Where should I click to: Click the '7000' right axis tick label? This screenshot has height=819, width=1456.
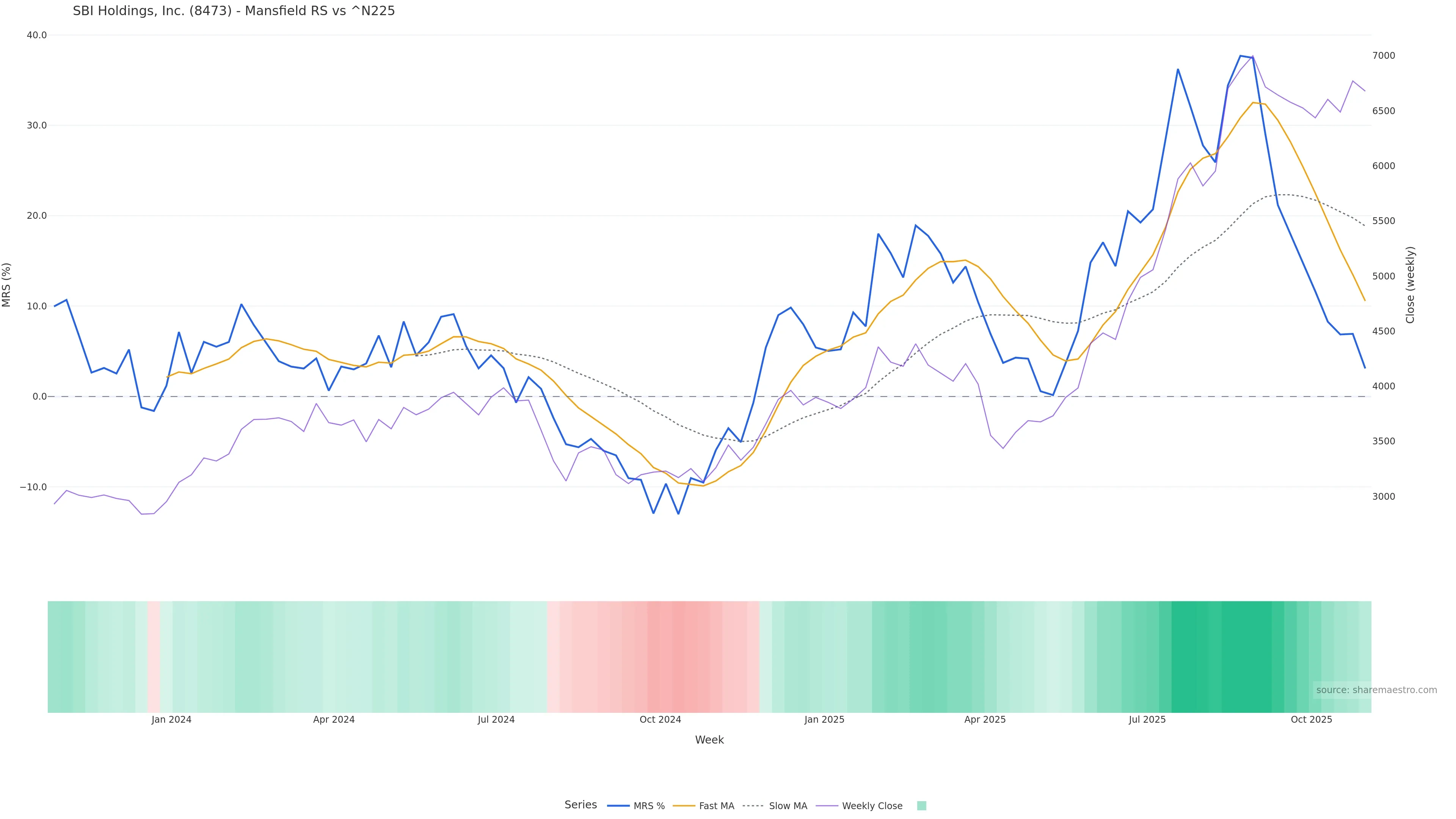pyautogui.click(x=1384, y=55)
